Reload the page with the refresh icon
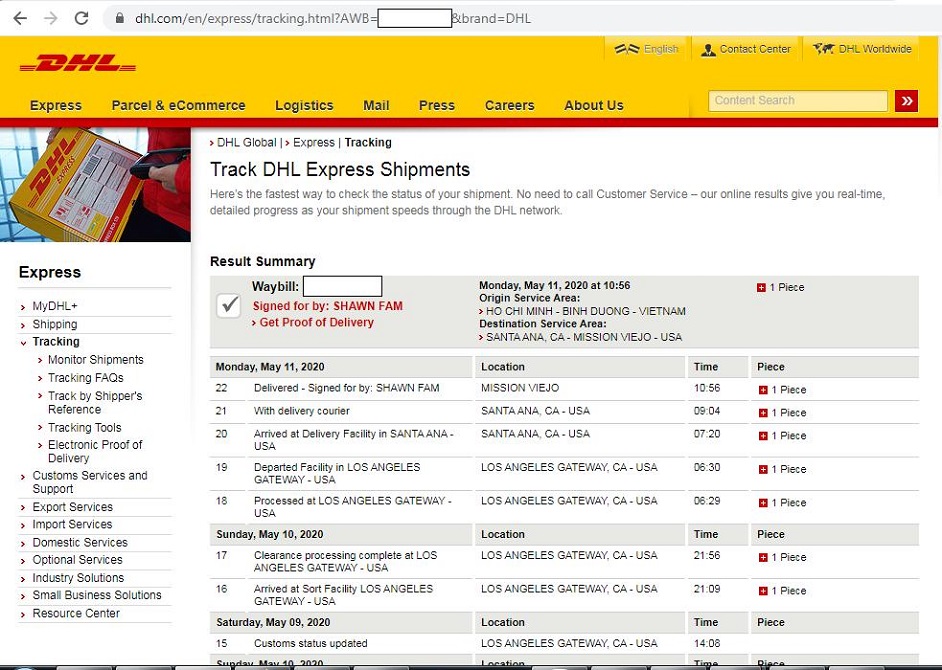942x670 pixels. coord(82,18)
